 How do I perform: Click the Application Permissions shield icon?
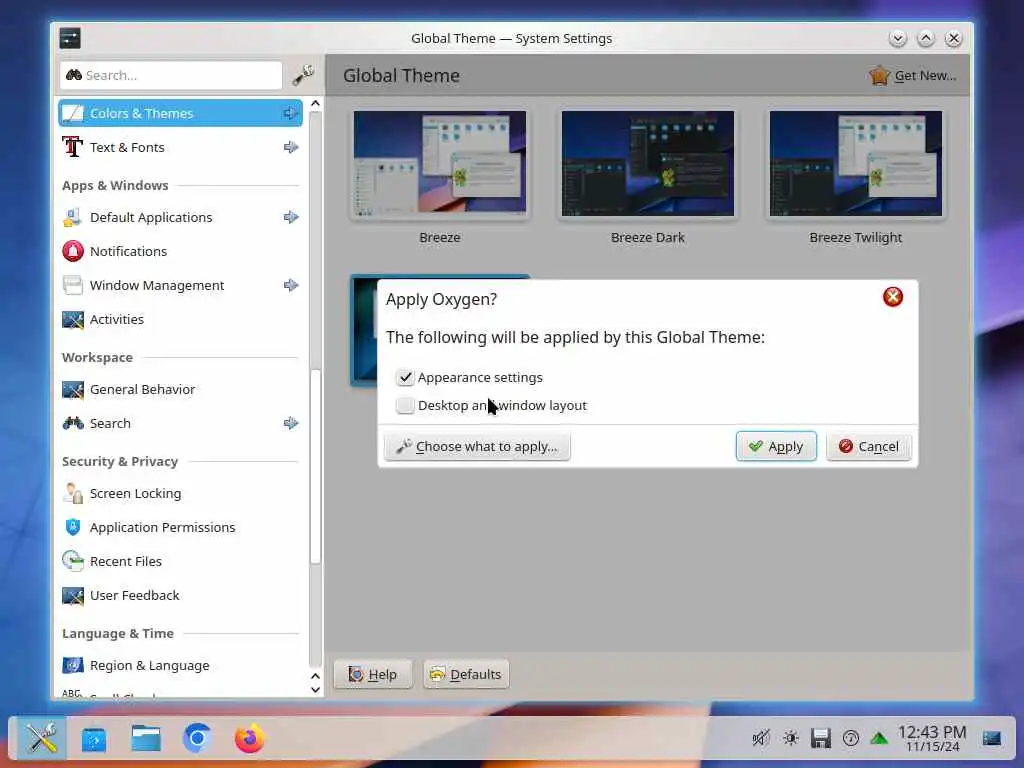coord(72,527)
